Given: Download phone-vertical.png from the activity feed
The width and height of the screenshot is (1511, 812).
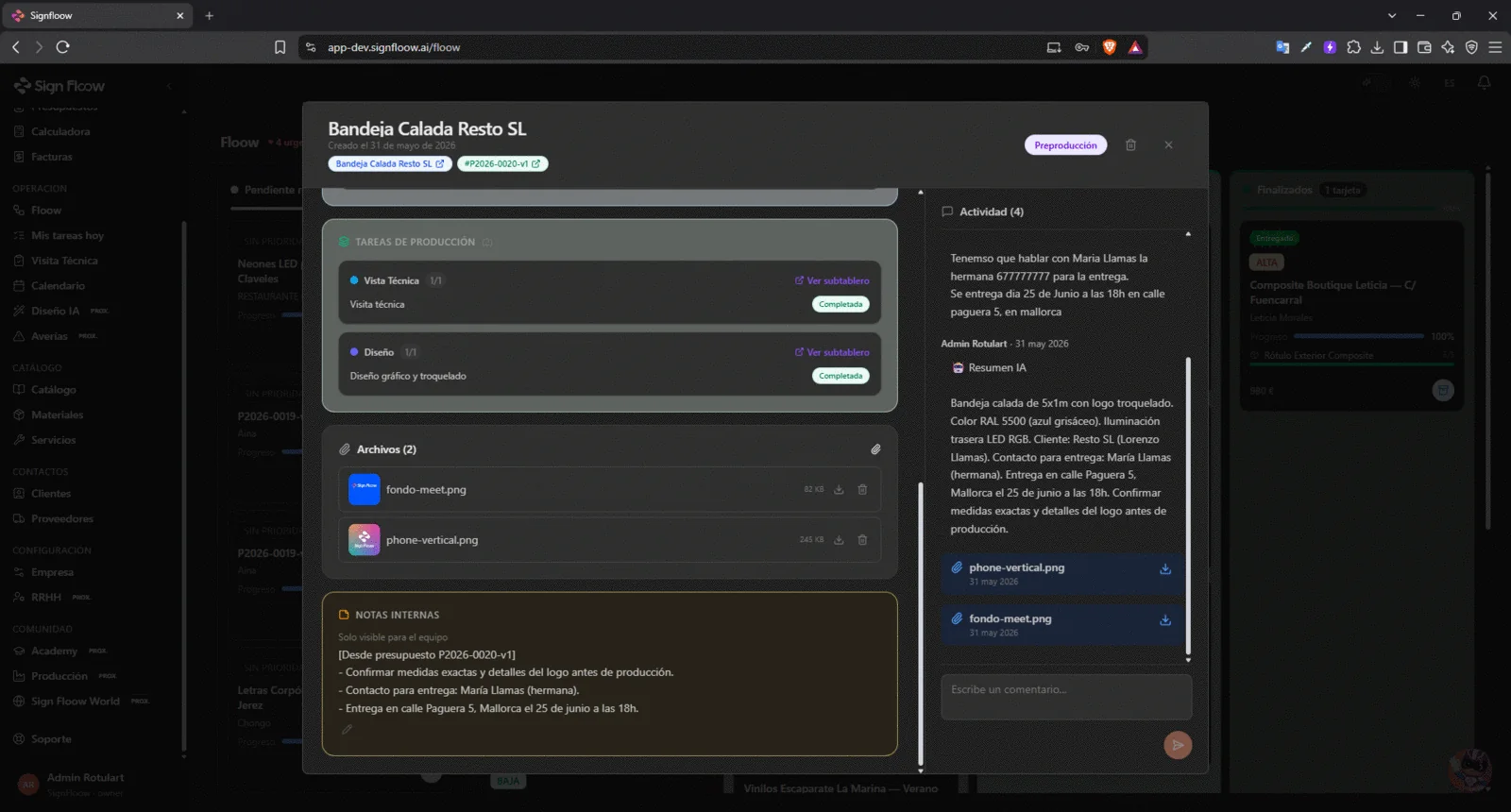Looking at the screenshot, I should 1165,569.
